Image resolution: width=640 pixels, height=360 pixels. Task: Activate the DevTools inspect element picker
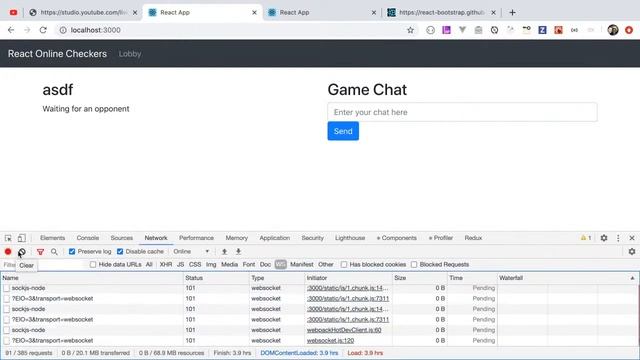8,238
